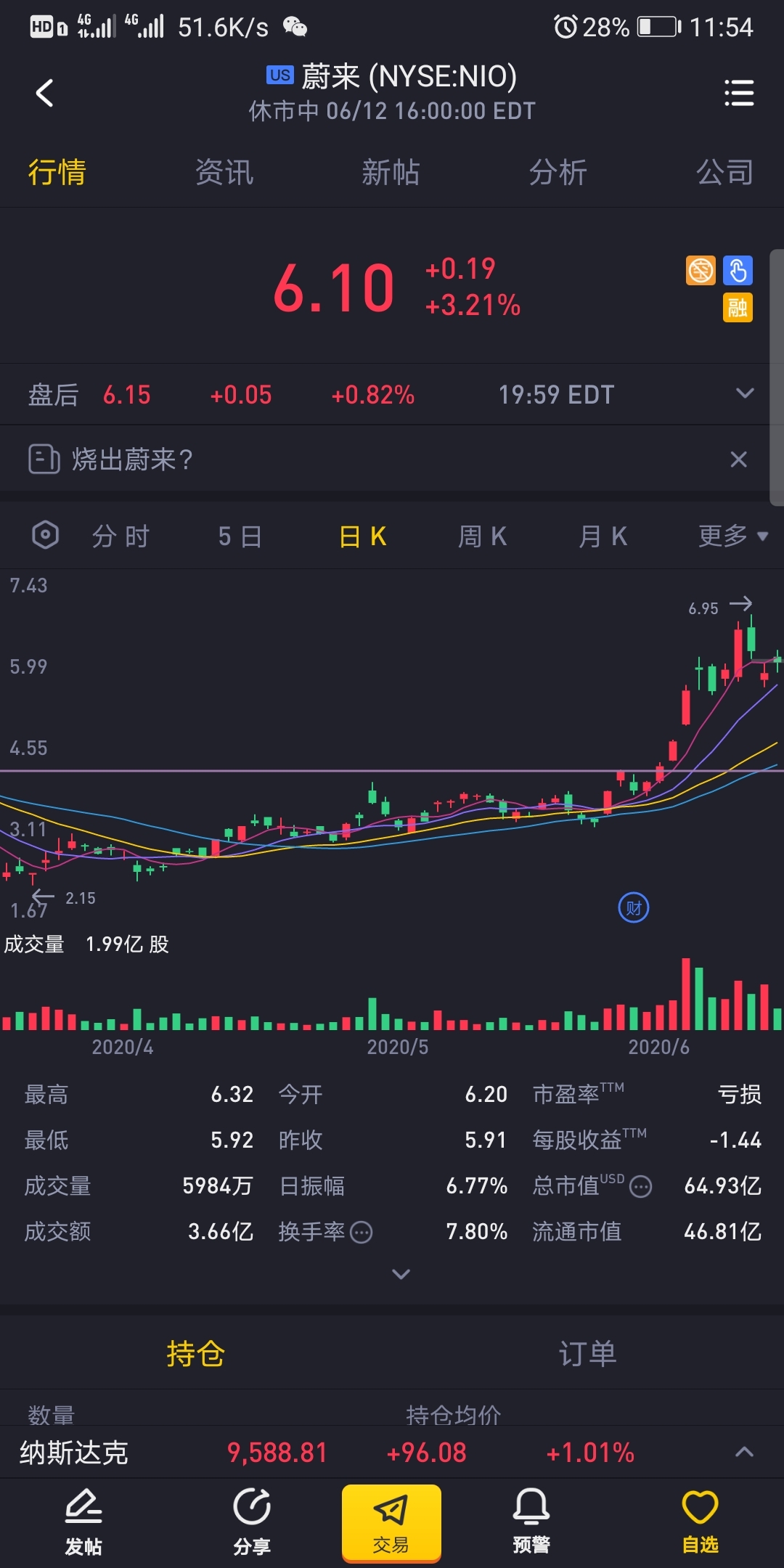Tap the yellow 融 margin badge
Screen dimensions: 784x1568
(x=738, y=308)
